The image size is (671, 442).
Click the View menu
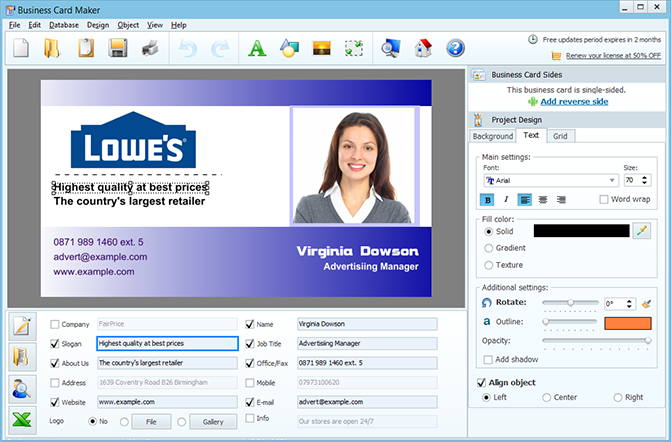coord(155,25)
